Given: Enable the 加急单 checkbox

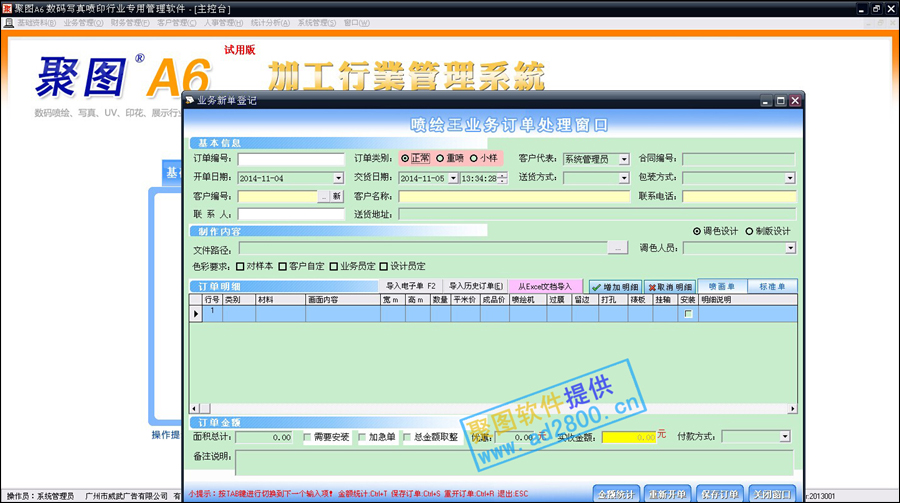Looking at the screenshot, I should (362, 438).
